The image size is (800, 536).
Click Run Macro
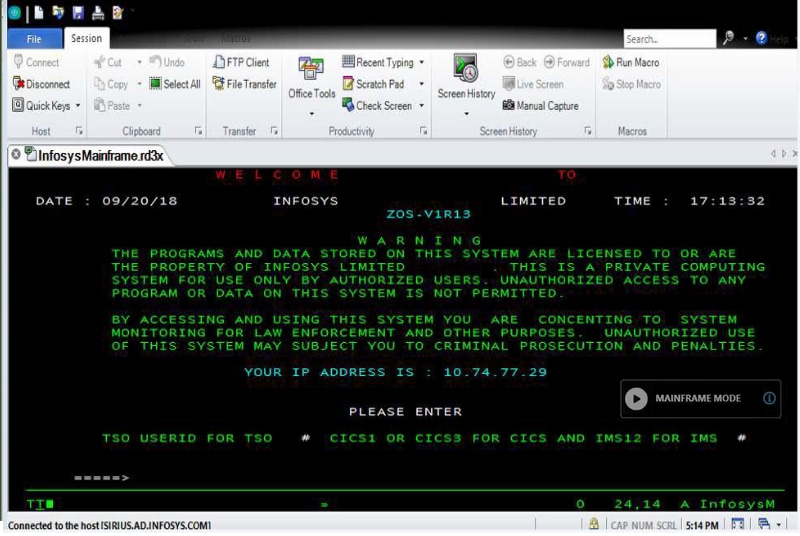[x=630, y=62]
